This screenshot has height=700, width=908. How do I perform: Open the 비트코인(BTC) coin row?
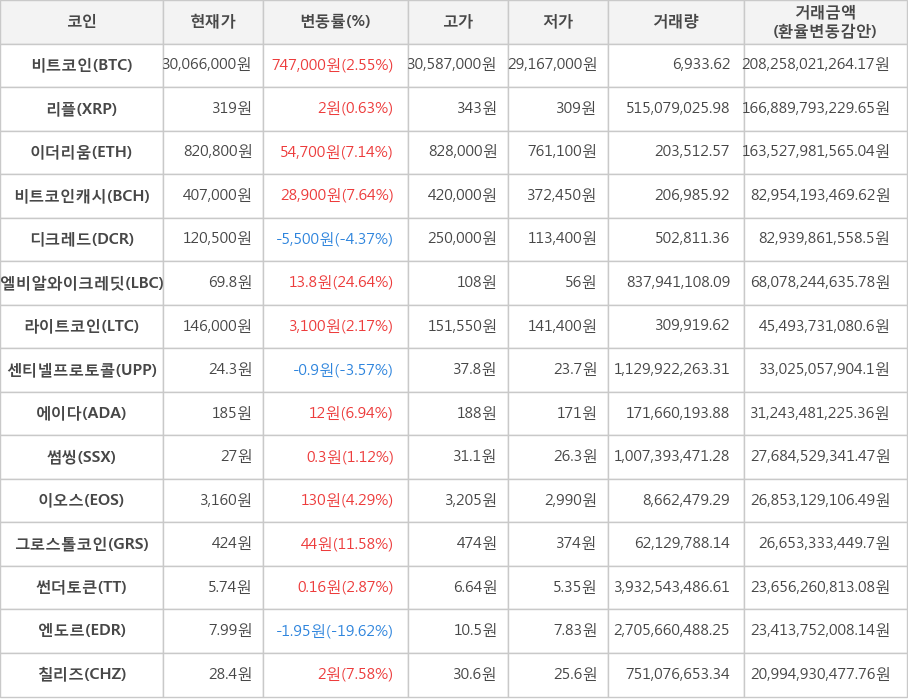pyautogui.click(x=82, y=65)
